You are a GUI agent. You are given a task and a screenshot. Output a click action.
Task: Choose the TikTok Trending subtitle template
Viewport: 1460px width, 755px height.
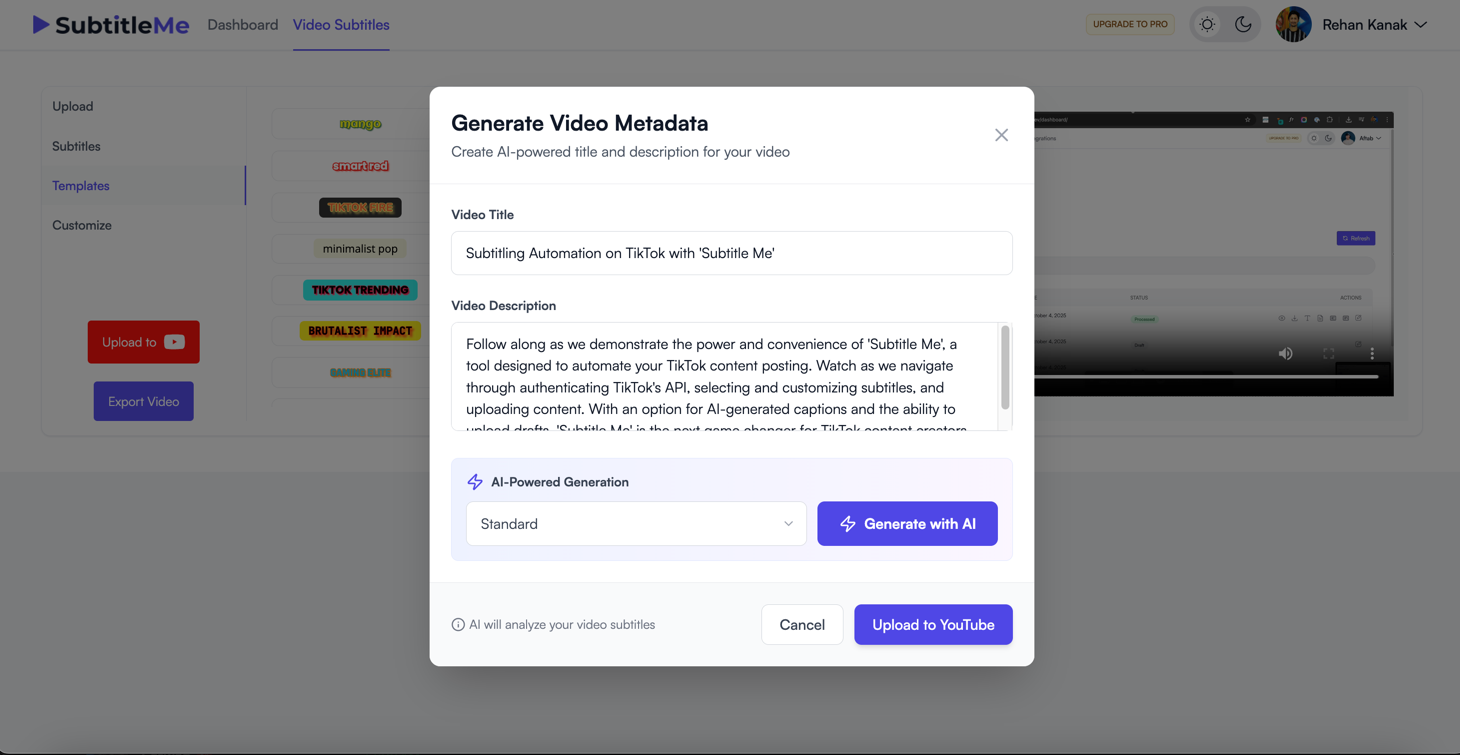360,290
